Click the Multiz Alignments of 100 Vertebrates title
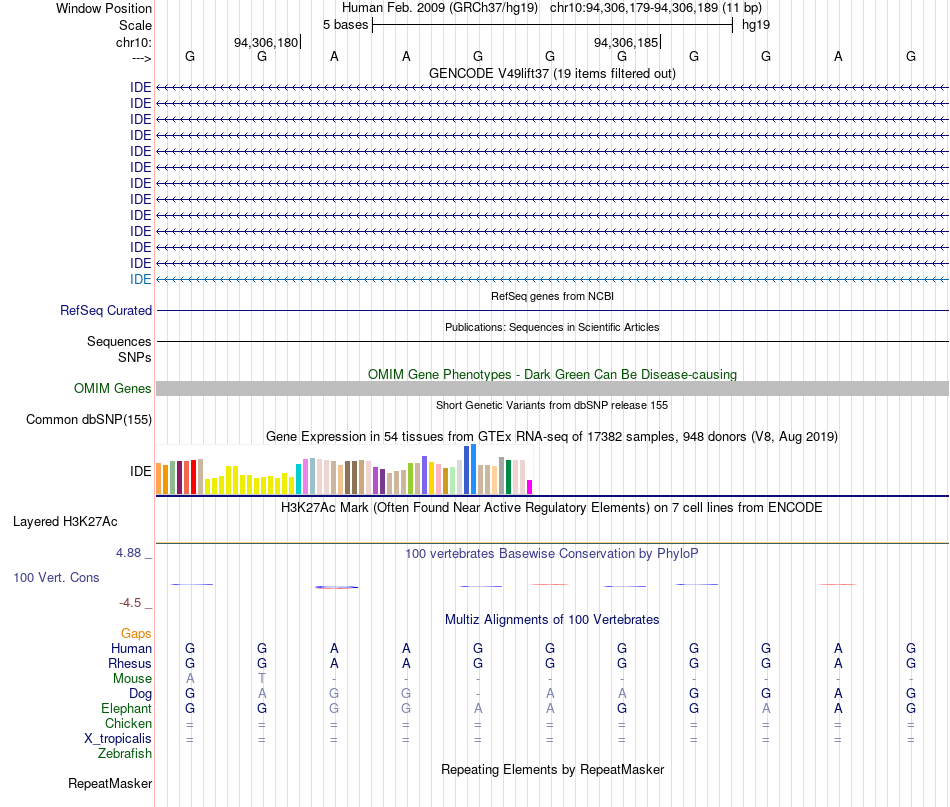Viewport: 950px width, 807px height. point(552,619)
